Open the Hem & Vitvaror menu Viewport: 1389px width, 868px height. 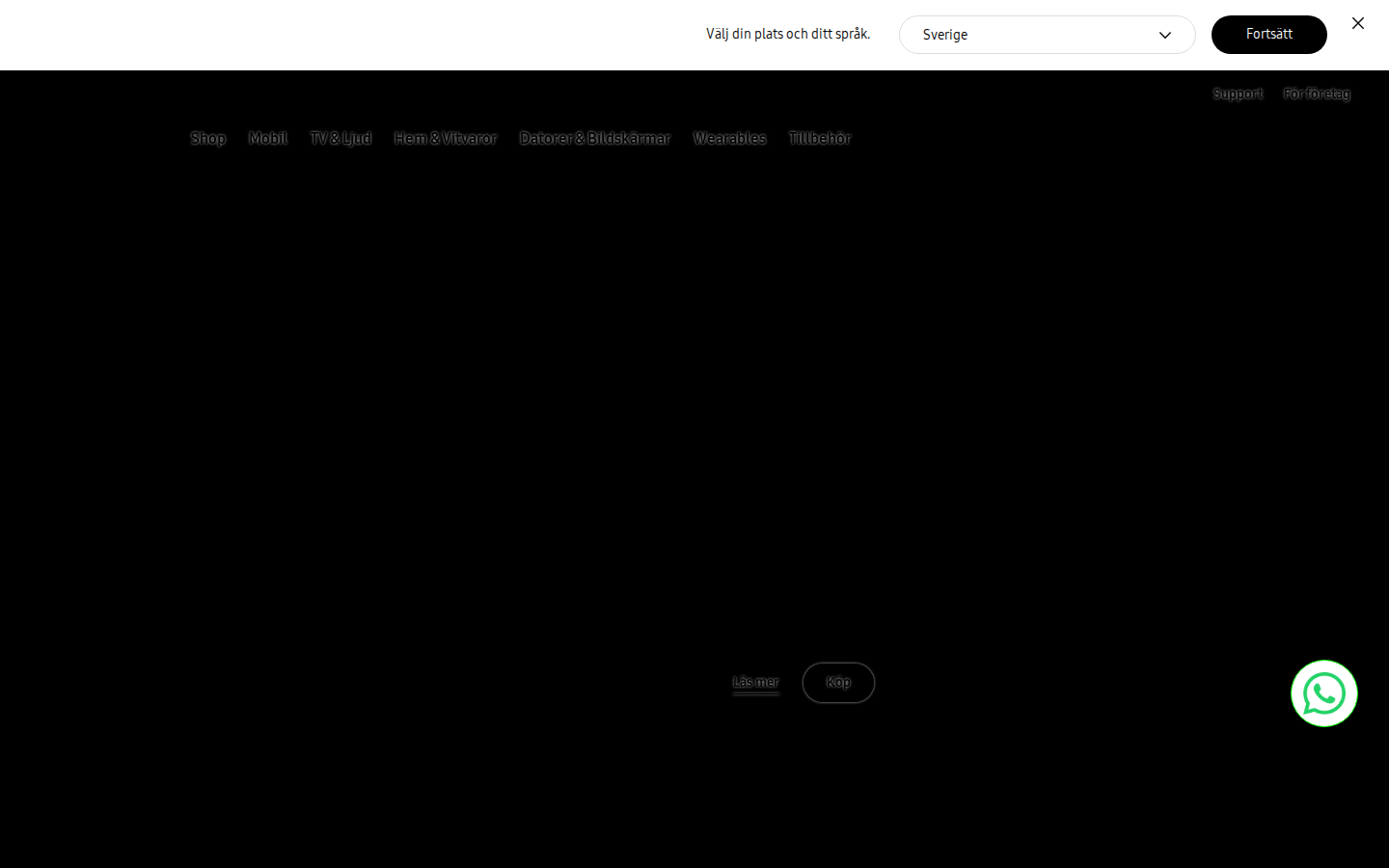[x=446, y=138]
